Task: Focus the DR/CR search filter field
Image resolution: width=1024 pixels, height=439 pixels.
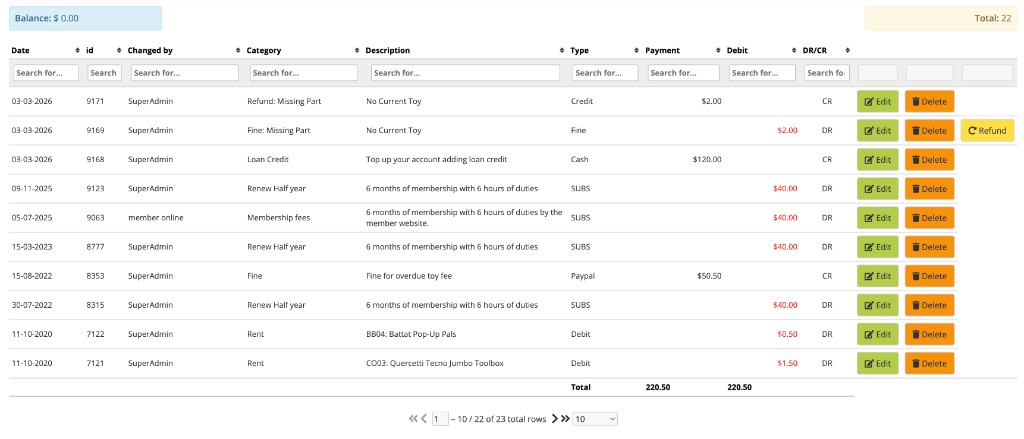Action: click(827, 73)
